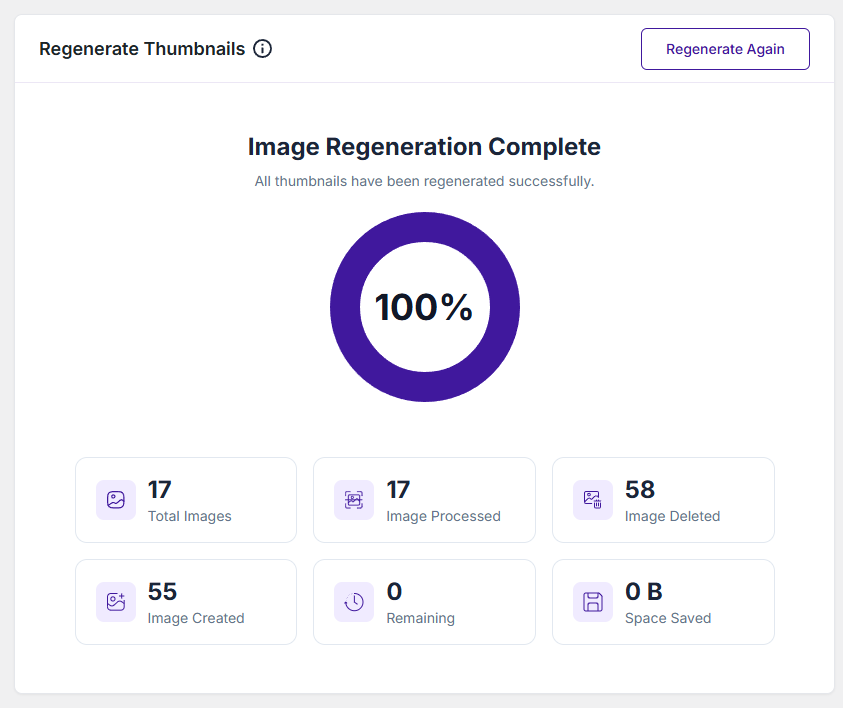Click the thumbnails regenerated successfully message

(x=424, y=181)
